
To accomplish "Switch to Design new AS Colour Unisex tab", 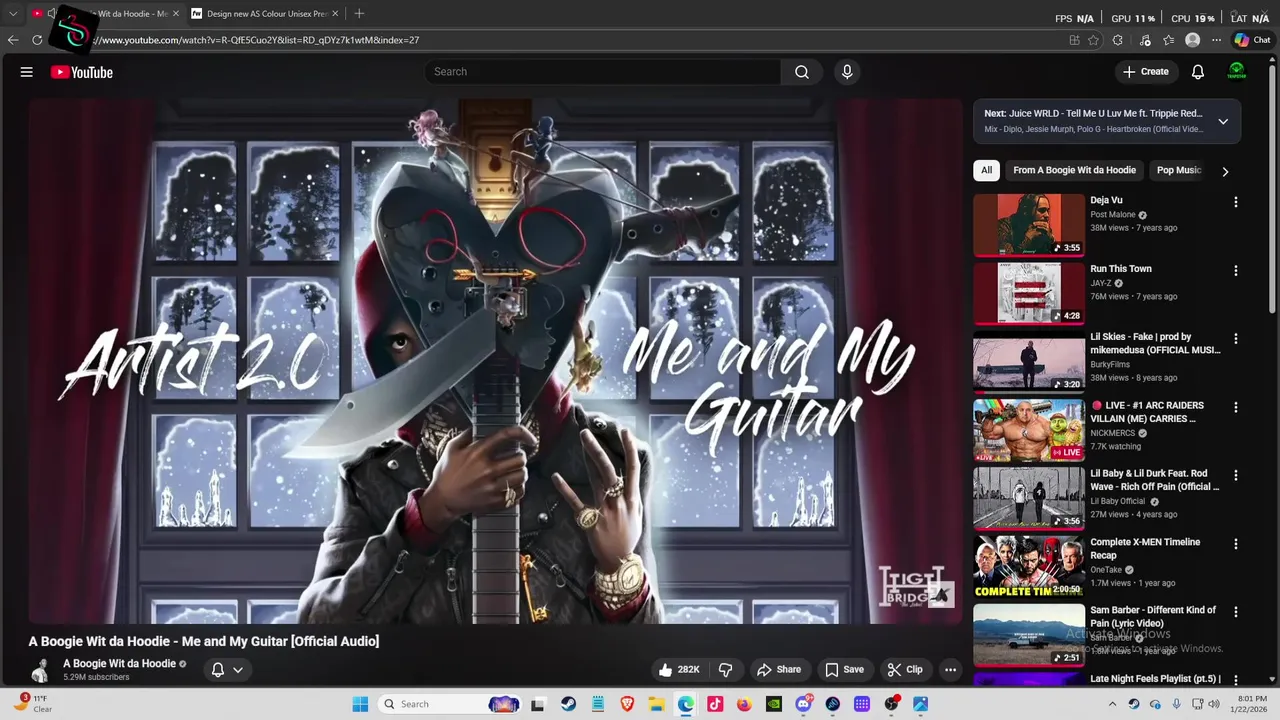I will (x=265, y=14).
